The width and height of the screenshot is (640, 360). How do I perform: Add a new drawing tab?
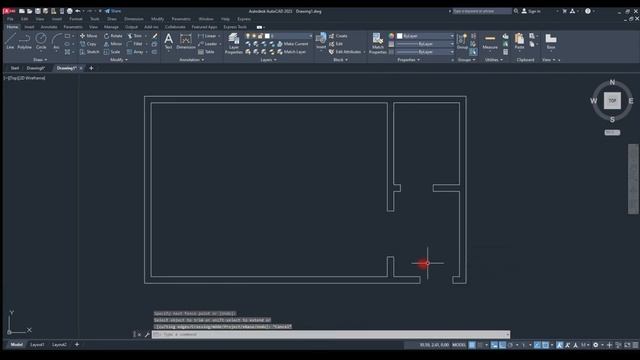pyautogui.click(x=91, y=68)
